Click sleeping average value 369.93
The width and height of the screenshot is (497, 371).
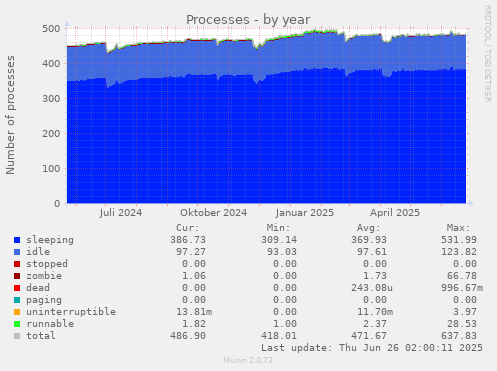coord(369,240)
